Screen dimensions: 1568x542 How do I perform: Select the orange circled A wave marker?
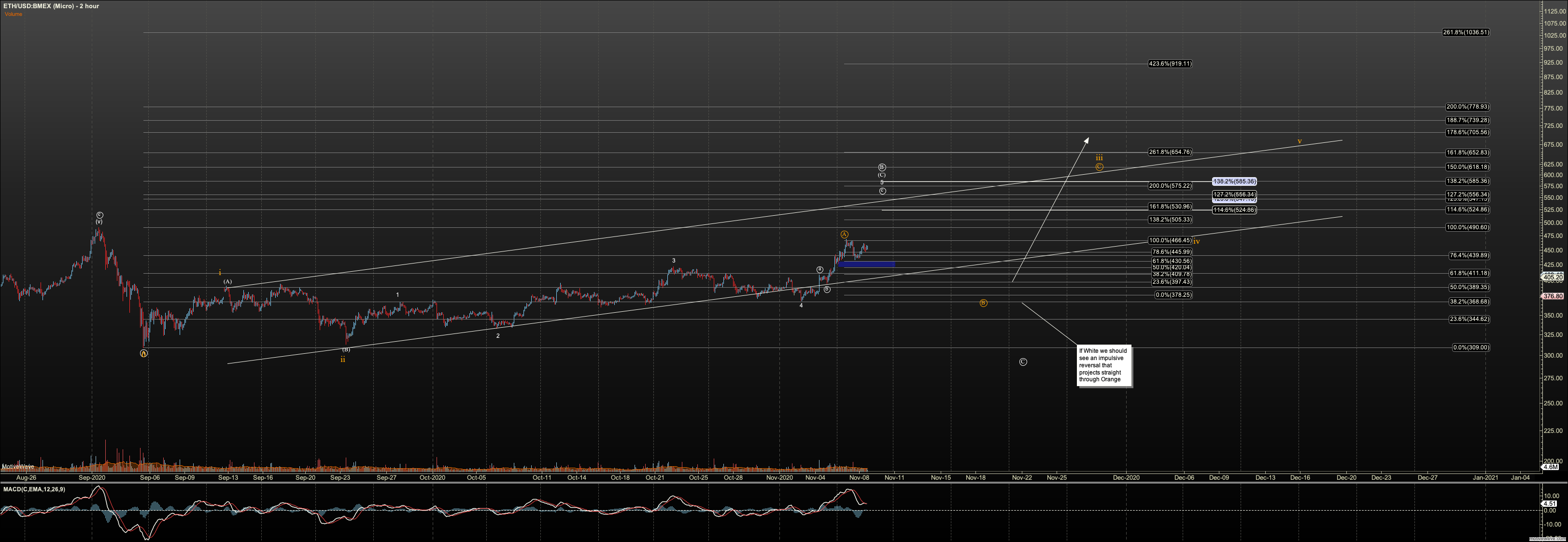pyautogui.click(x=844, y=234)
